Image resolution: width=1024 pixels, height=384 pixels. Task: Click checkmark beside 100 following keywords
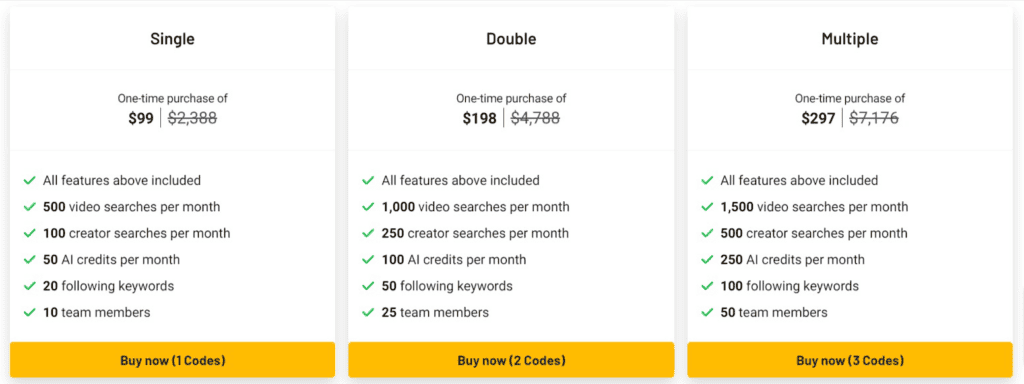[x=707, y=286]
